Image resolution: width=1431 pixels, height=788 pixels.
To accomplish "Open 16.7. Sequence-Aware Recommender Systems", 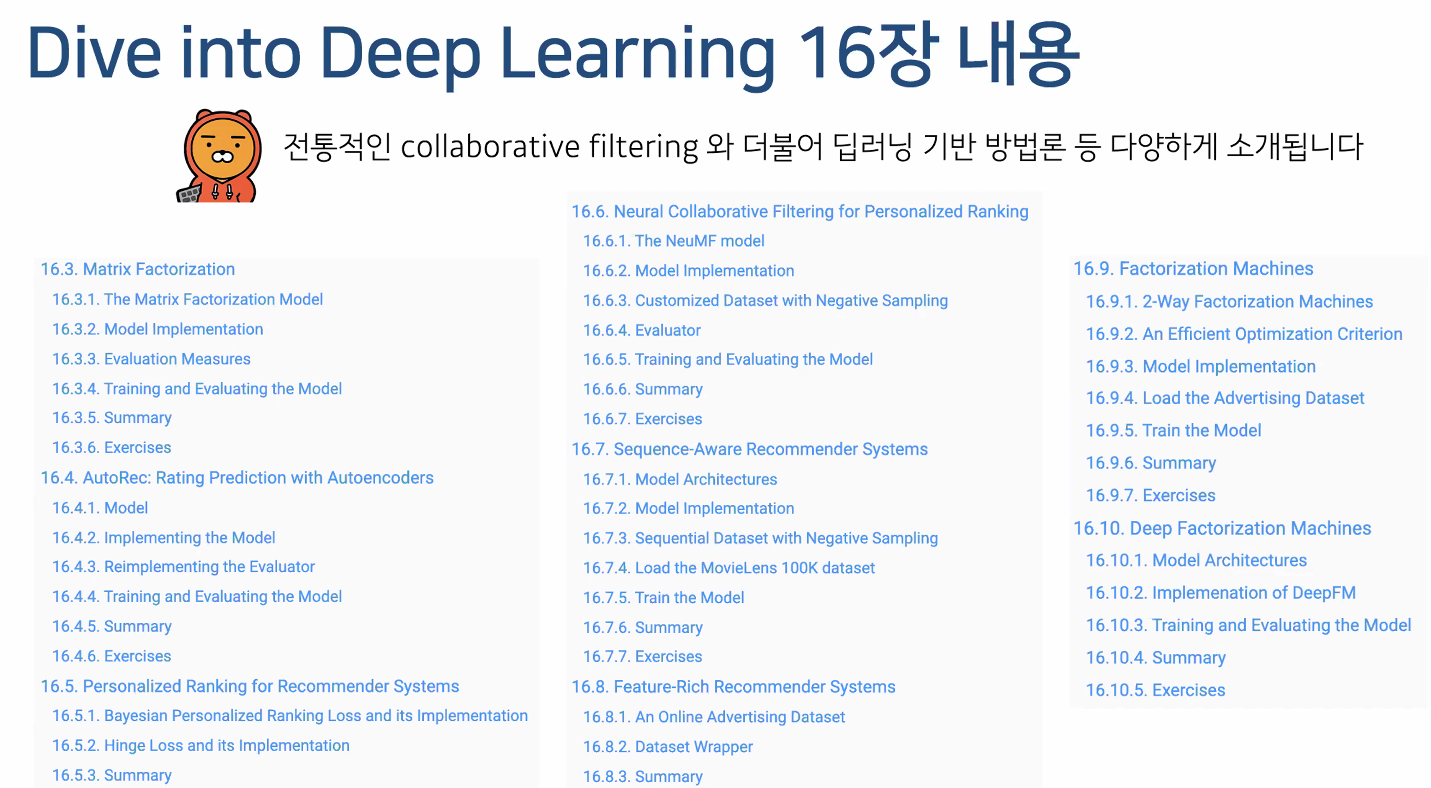I will [x=750, y=450].
